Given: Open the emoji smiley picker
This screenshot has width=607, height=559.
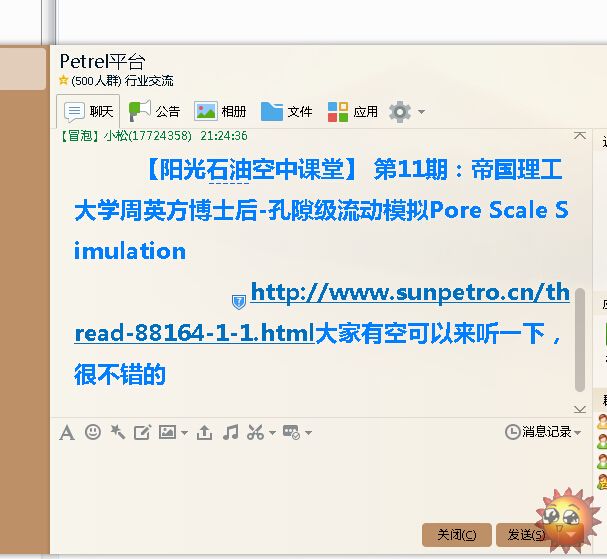Looking at the screenshot, I should coord(93,432).
